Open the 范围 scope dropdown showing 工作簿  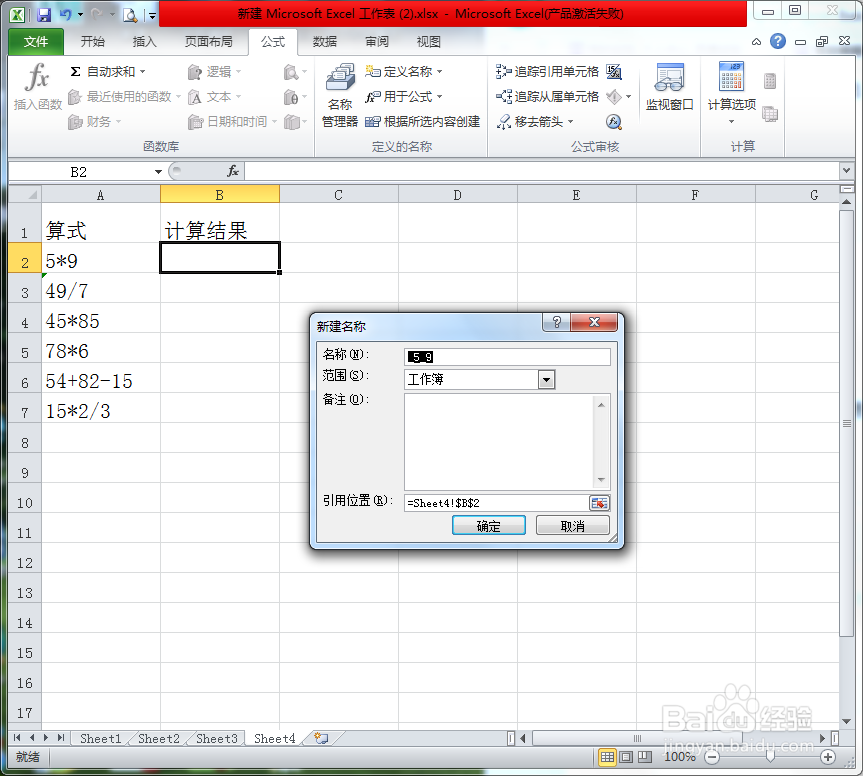click(x=544, y=379)
